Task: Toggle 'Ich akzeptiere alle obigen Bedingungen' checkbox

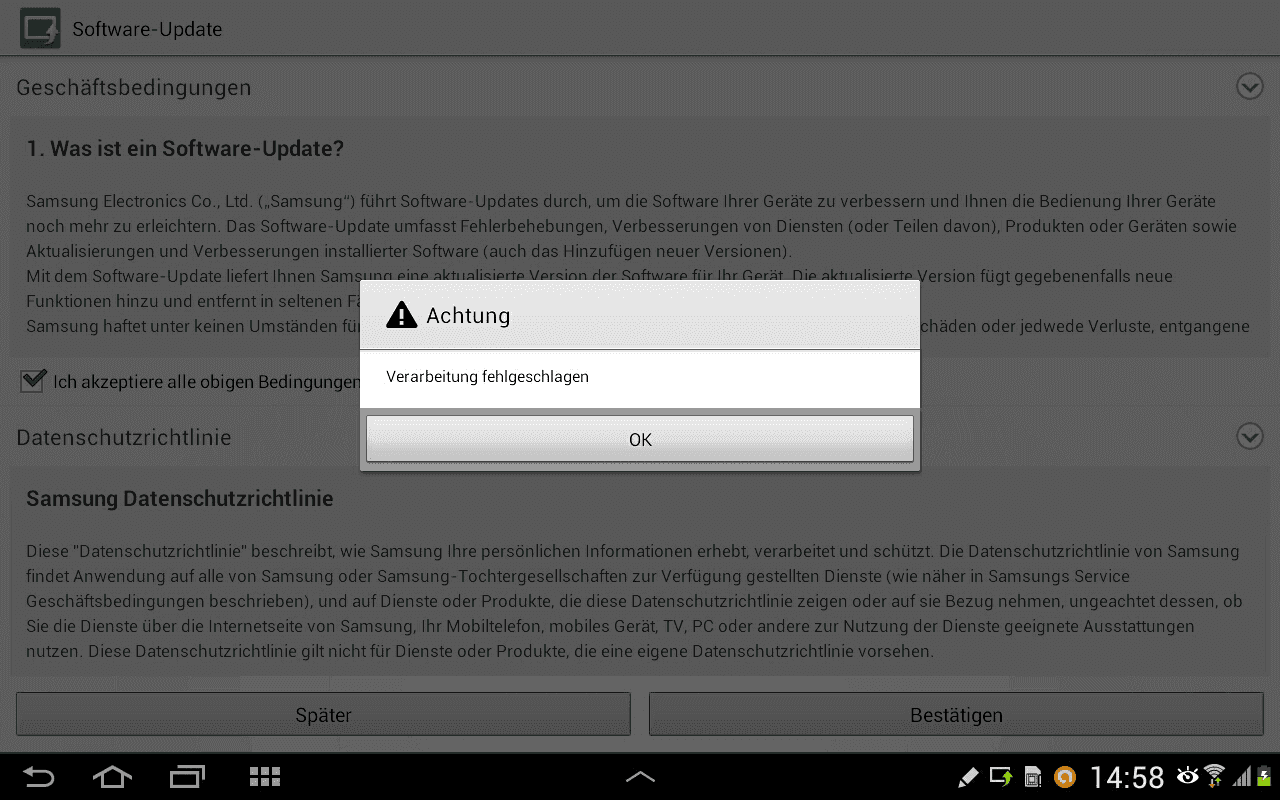Action: click(x=33, y=381)
